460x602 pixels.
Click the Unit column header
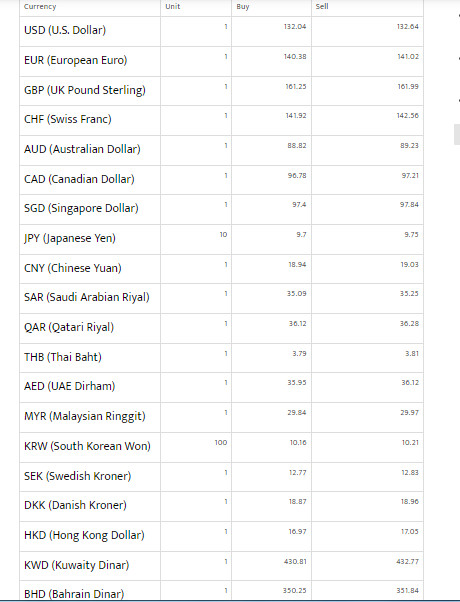point(172,7)
